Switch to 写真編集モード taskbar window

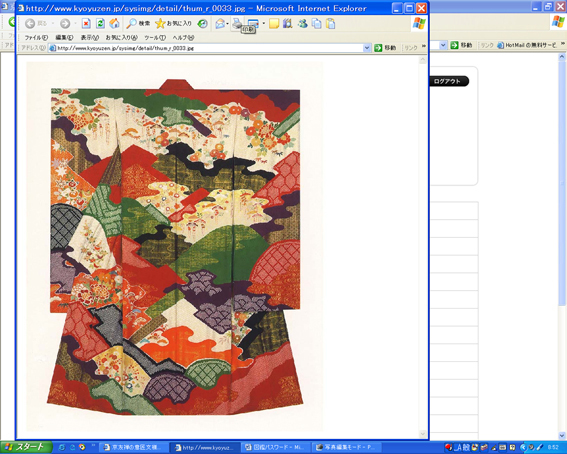346,447
